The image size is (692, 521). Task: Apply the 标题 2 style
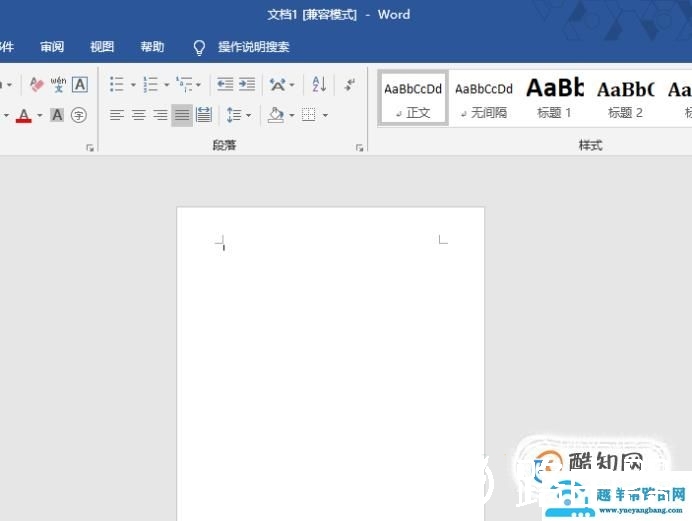(x=625, y=100)
